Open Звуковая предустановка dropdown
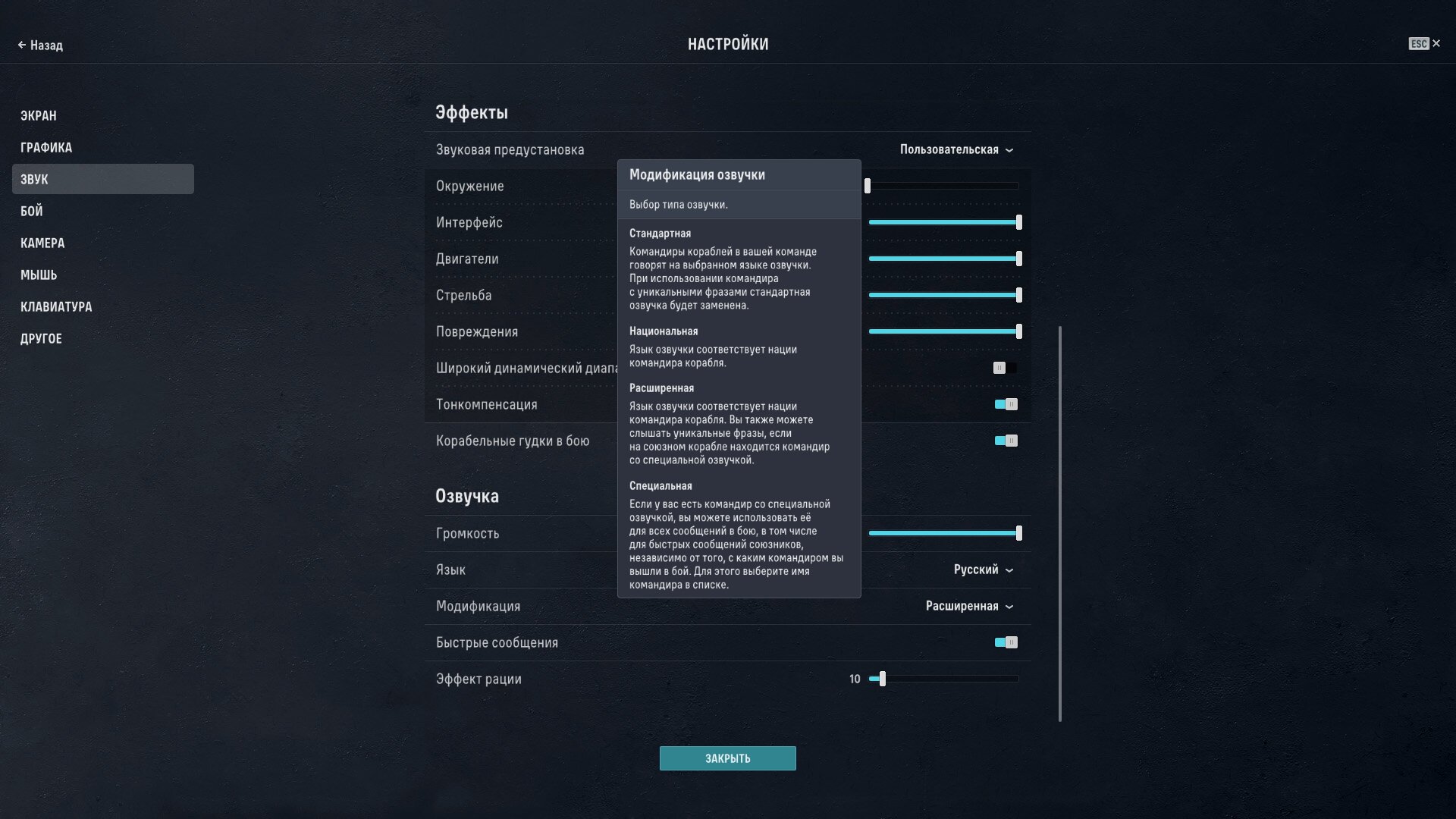This screenshot has width=1456, height=819. click(955, 149)
